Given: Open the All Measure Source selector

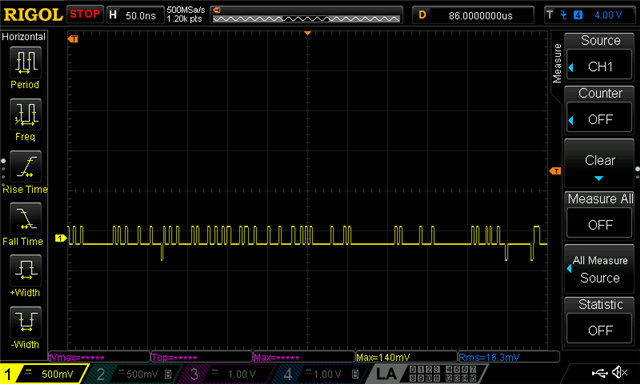Looking at the screenshot, I should [599, 269].
